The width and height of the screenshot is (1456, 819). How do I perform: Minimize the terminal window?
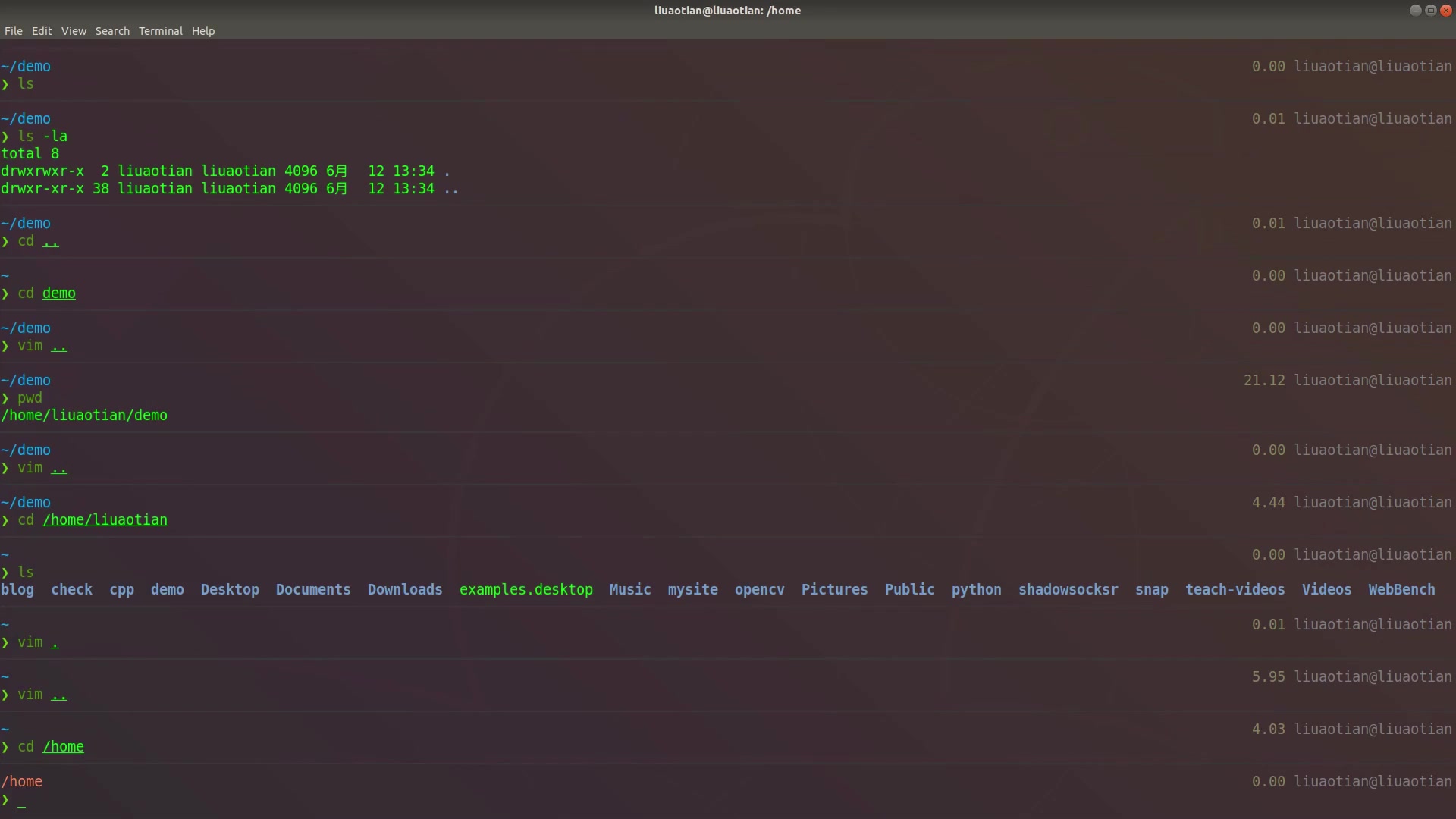pyautogui.click(x=1415, y=10)
